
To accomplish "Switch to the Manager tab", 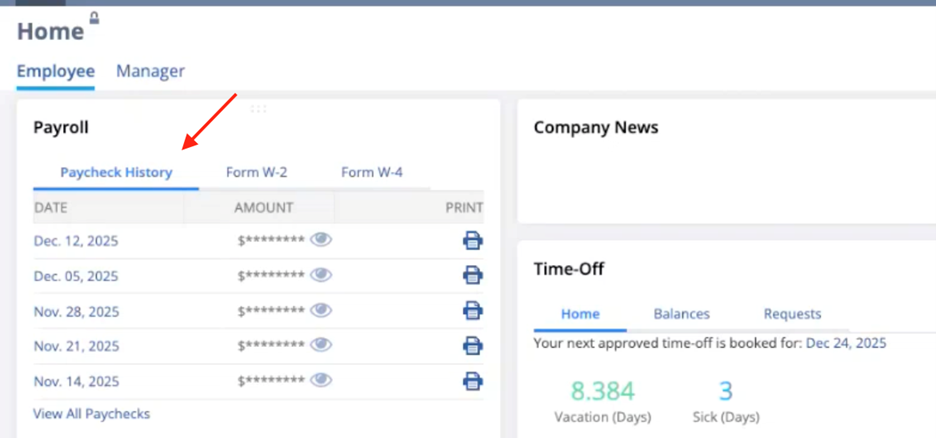I will [x=150, y=71].
